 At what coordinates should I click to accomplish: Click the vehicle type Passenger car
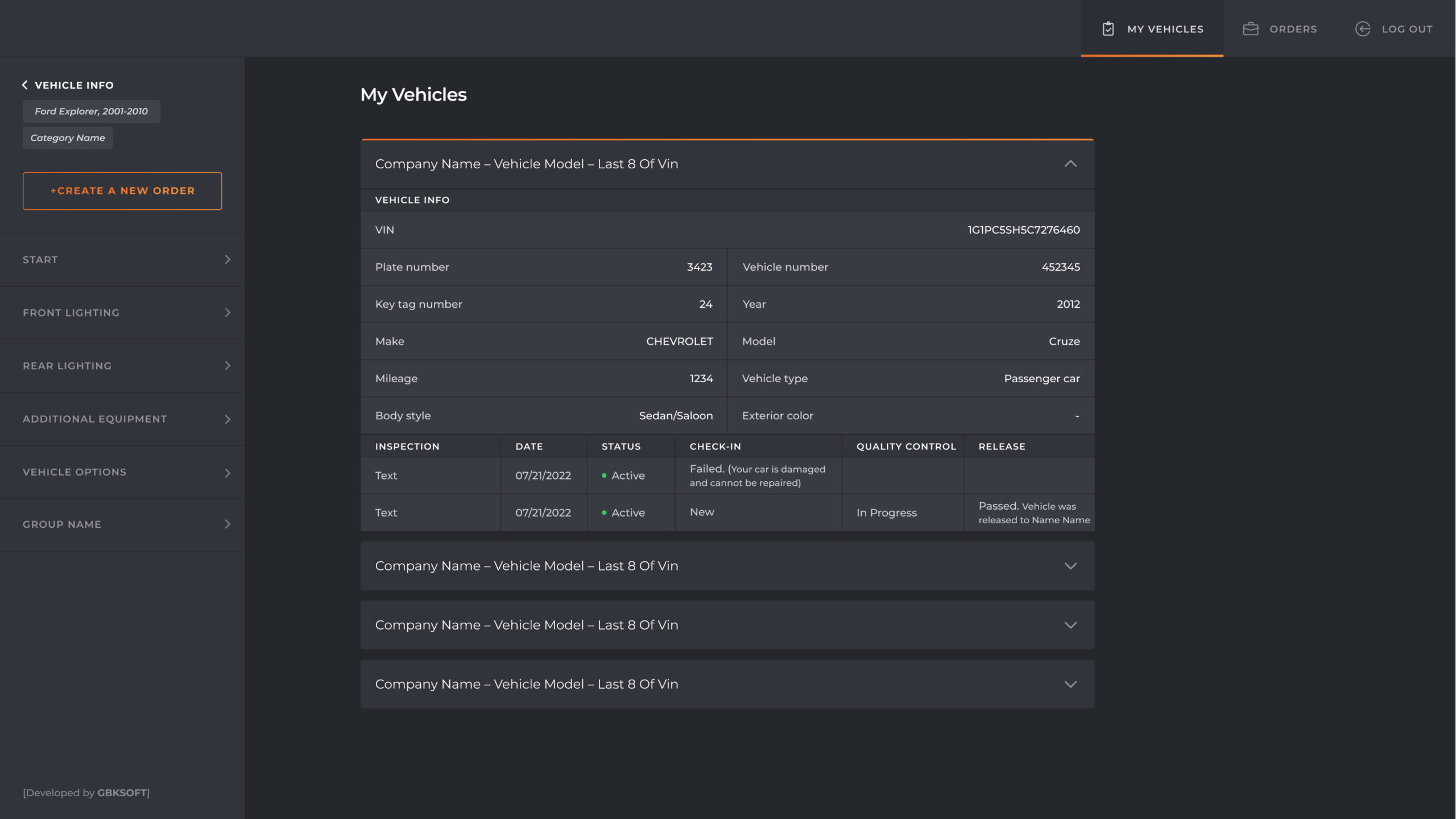(1042, 379)
